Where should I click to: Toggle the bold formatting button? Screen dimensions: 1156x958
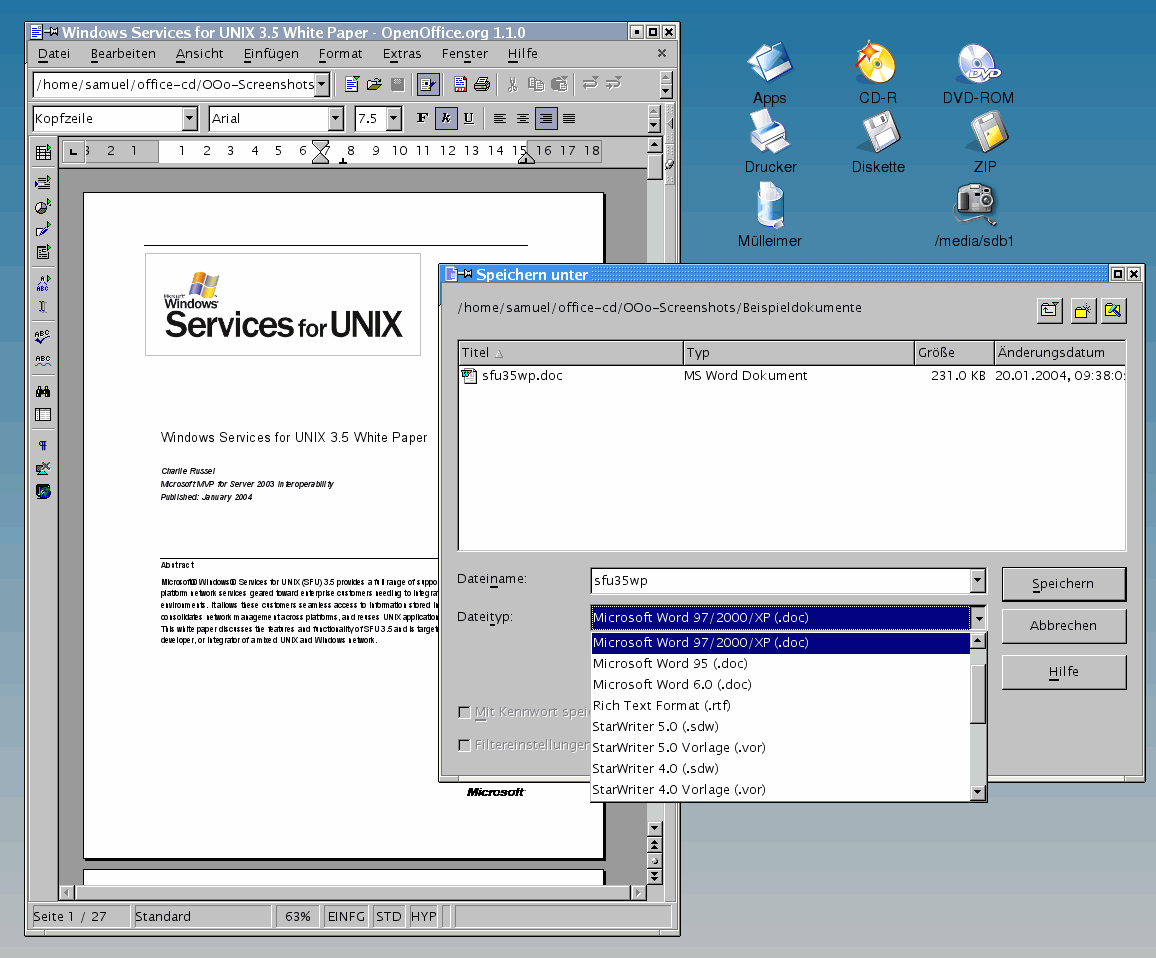click(422, 118)
